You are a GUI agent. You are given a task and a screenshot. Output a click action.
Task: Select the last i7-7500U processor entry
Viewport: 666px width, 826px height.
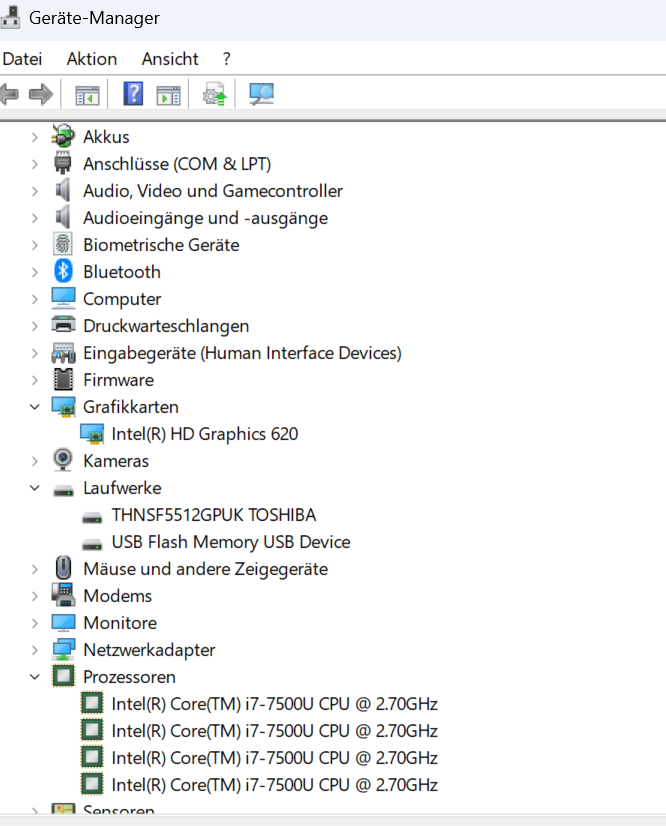pos(275,785)
